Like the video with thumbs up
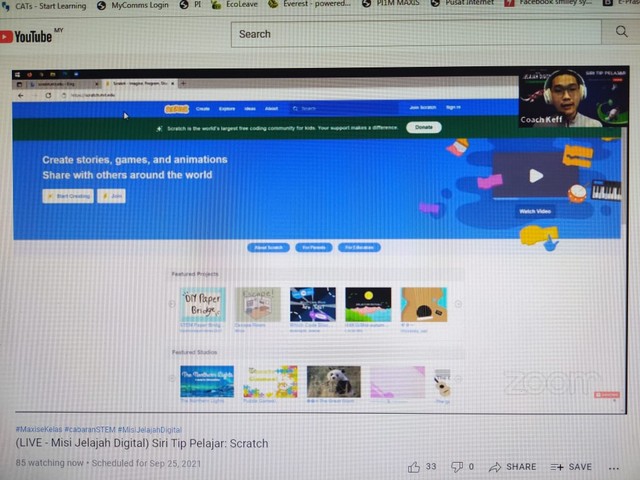Viewport: 640px width, 480px height. click(414, 466)
